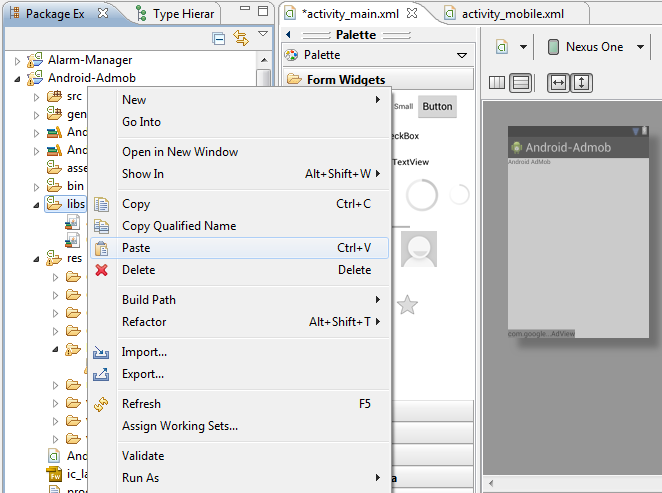
Task: Choose Go Into from context menu
Action: pos(239,122)
